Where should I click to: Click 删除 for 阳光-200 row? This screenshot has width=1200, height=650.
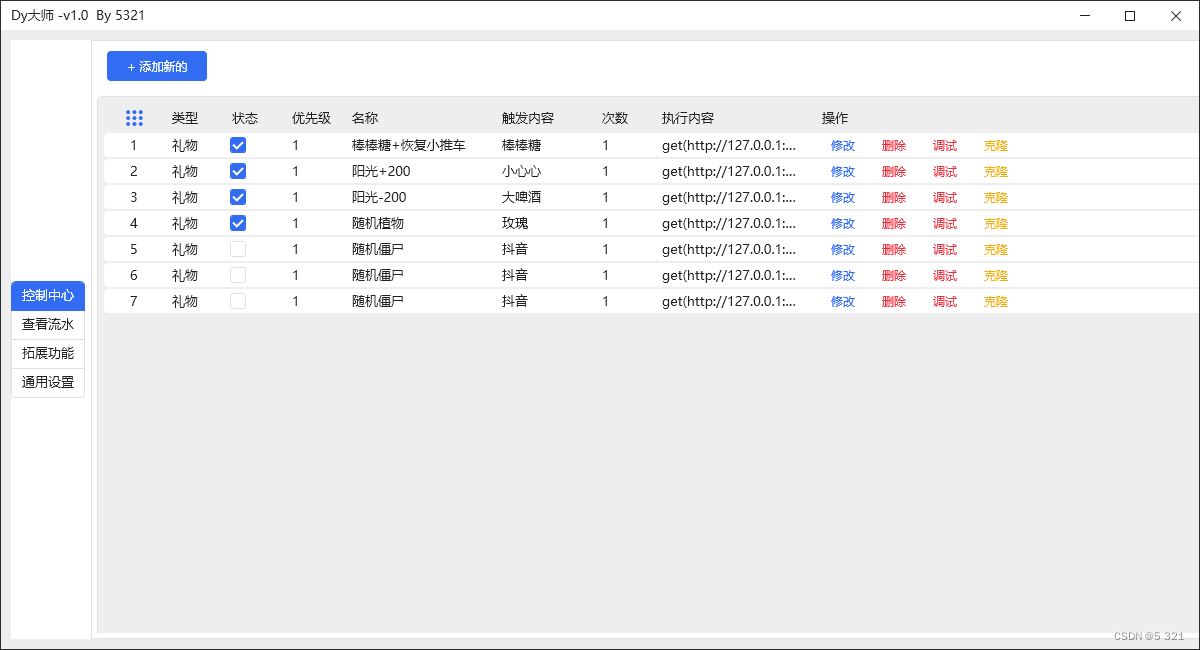(894, 198)
